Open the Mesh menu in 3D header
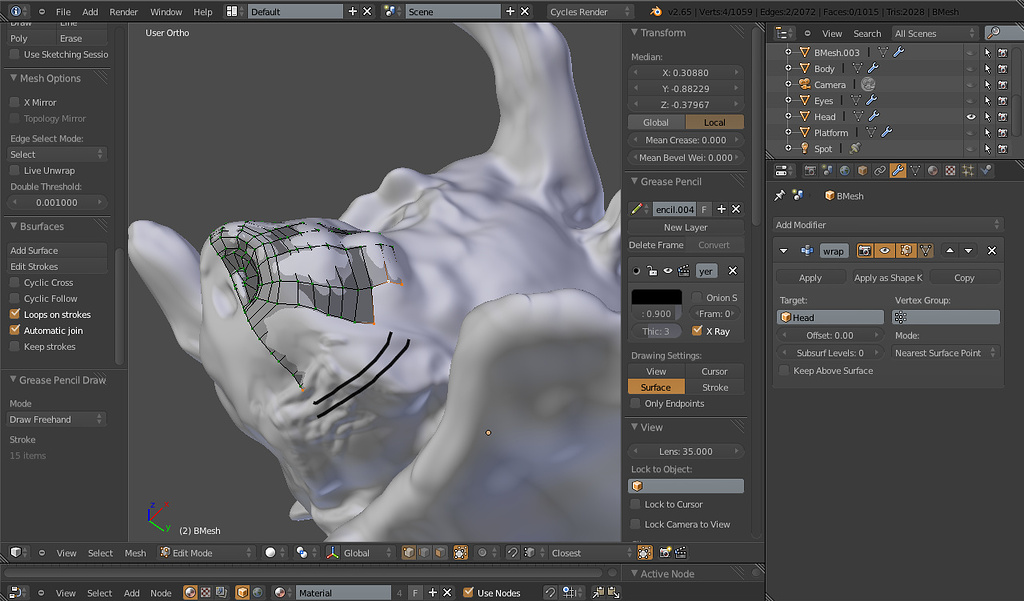 (x=135, y=553)
